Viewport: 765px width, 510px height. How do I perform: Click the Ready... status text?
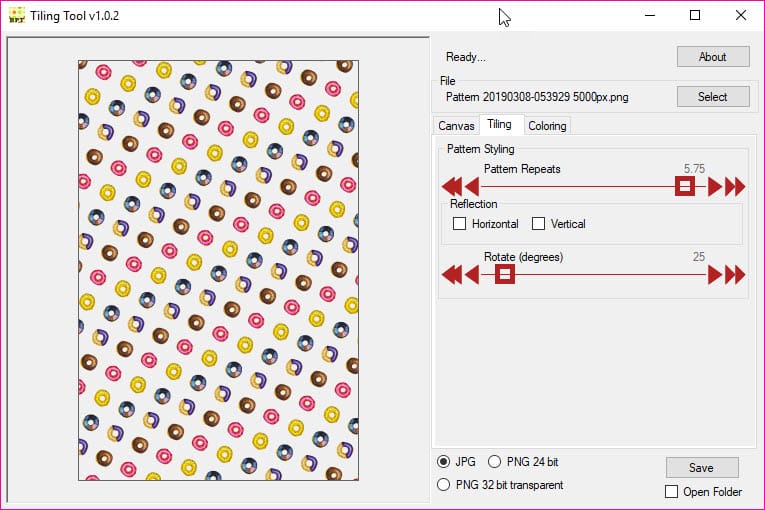point(465,57)
